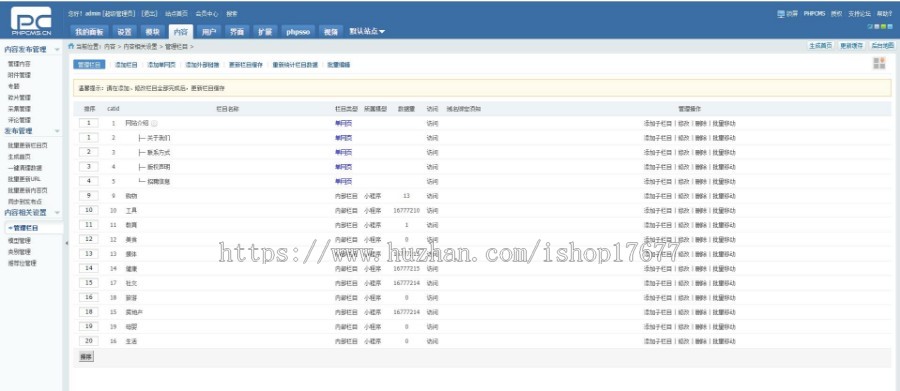
Task: Open the 默认站点 site dropdown
Action: pyautogui.click(x=367, y=32)
